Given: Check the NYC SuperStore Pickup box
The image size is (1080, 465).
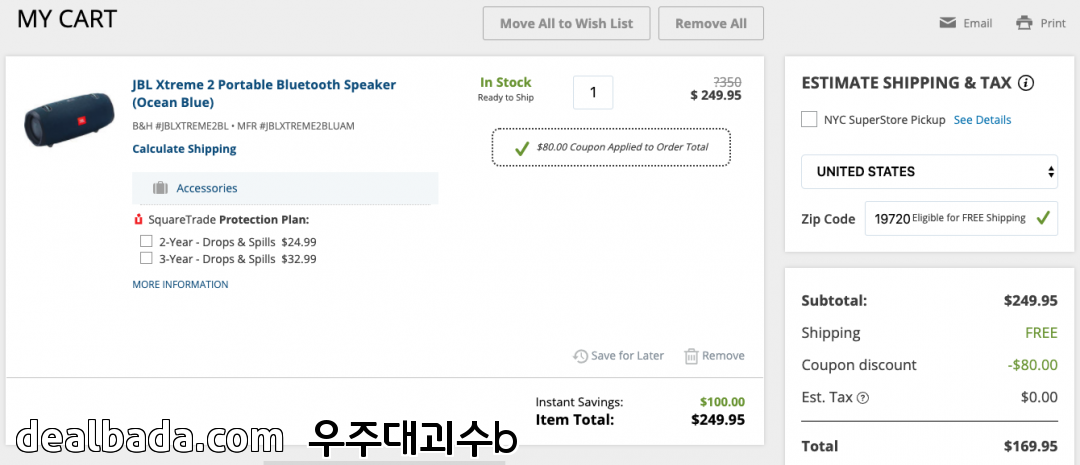Looking at the screenshot, I should (809, 120).
